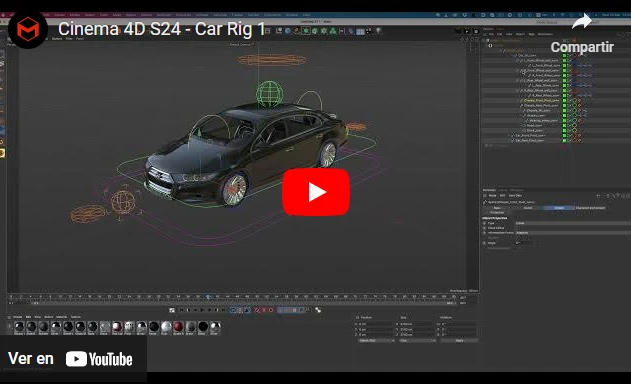This screenshot has width=631, height=384.
Task: Click the black car in the video thumbnail
Action: (x=246, y=154)
